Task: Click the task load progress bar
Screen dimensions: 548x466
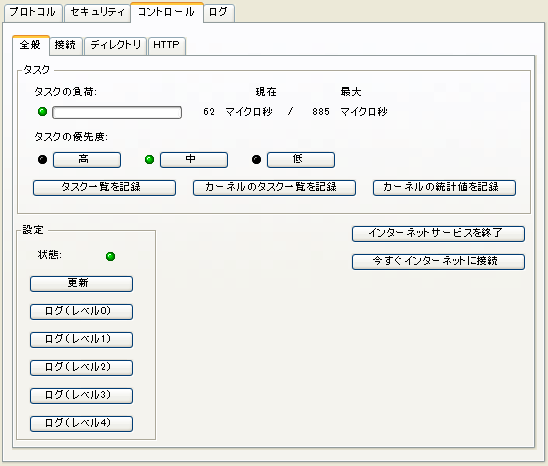Action: coord(117,113)
